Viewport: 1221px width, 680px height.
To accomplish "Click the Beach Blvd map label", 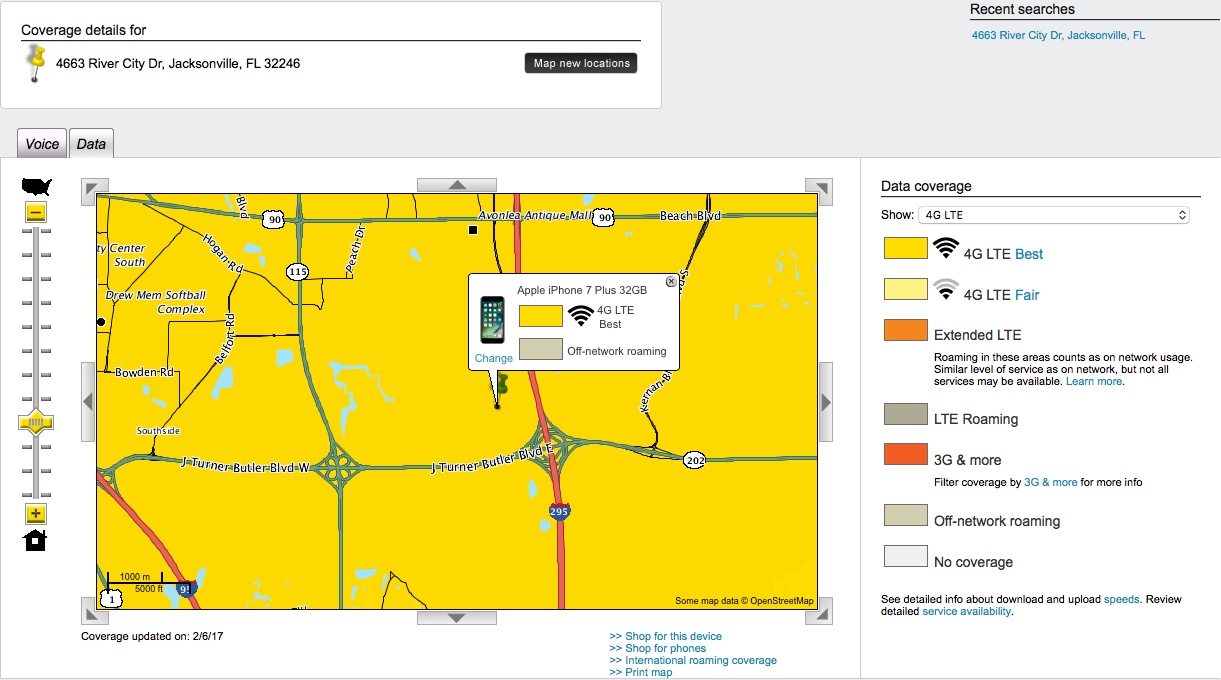I will [690, 216].
